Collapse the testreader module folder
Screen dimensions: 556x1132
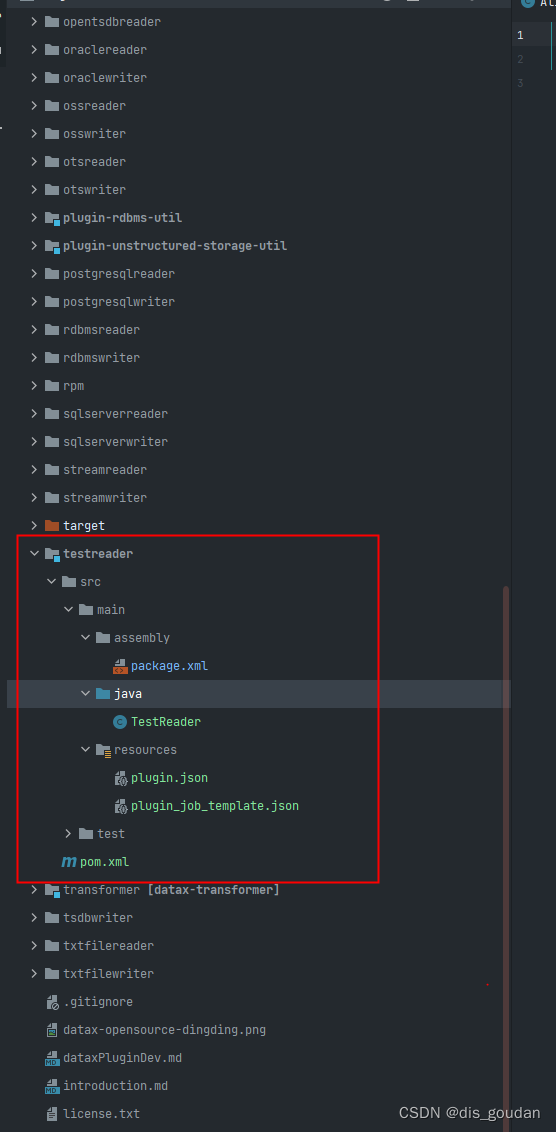pos(33,554)
